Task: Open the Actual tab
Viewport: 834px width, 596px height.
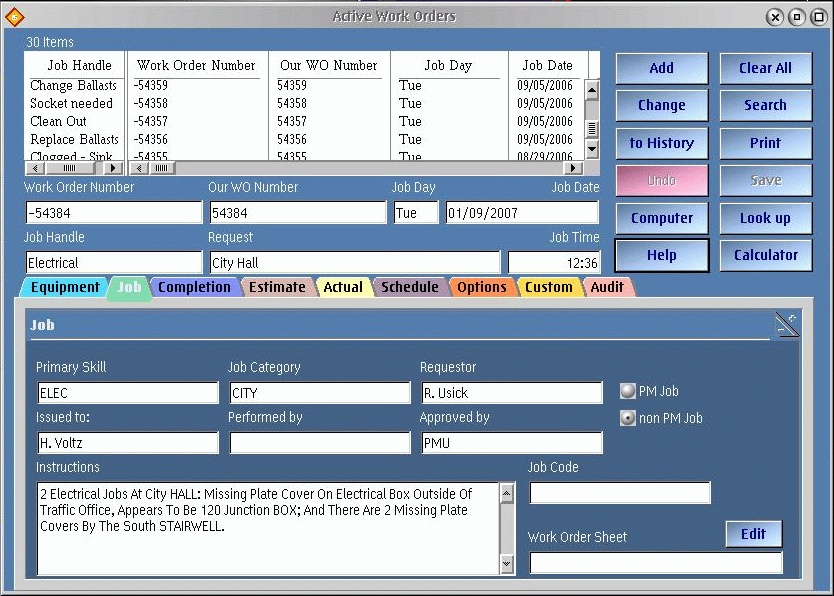Action: pos(343,287)
